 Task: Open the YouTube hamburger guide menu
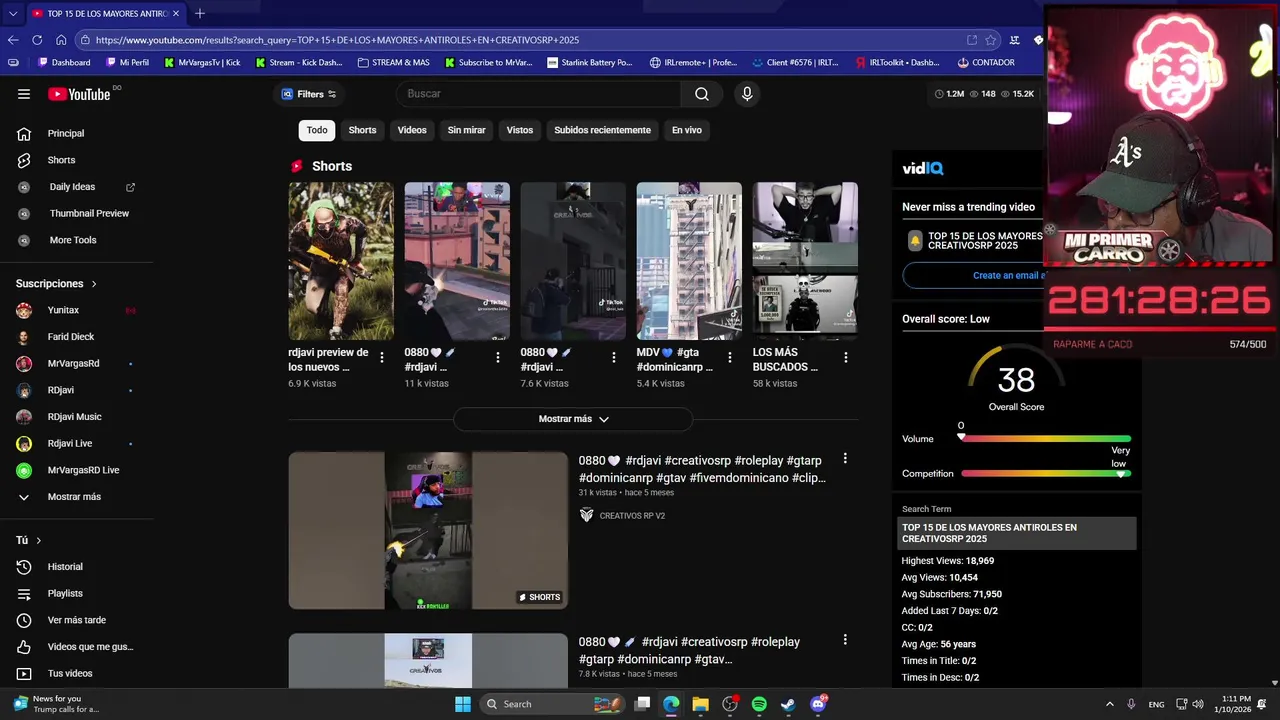[x=24, y=94]
